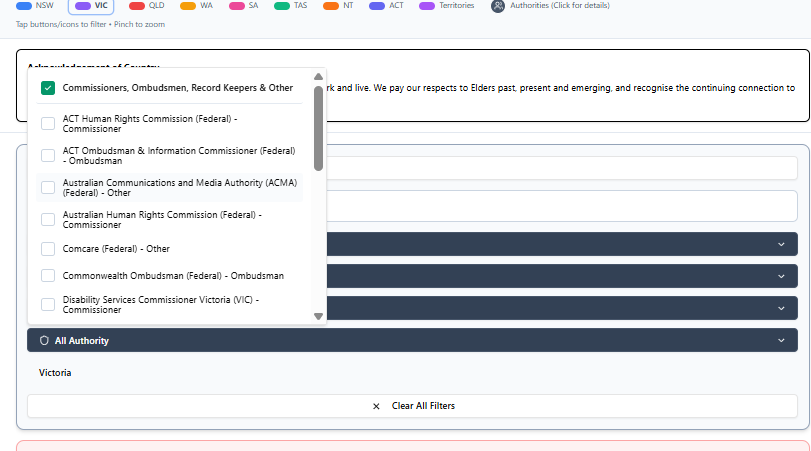Filter by NSW state button
811x451 pixels.
(35, 6)
